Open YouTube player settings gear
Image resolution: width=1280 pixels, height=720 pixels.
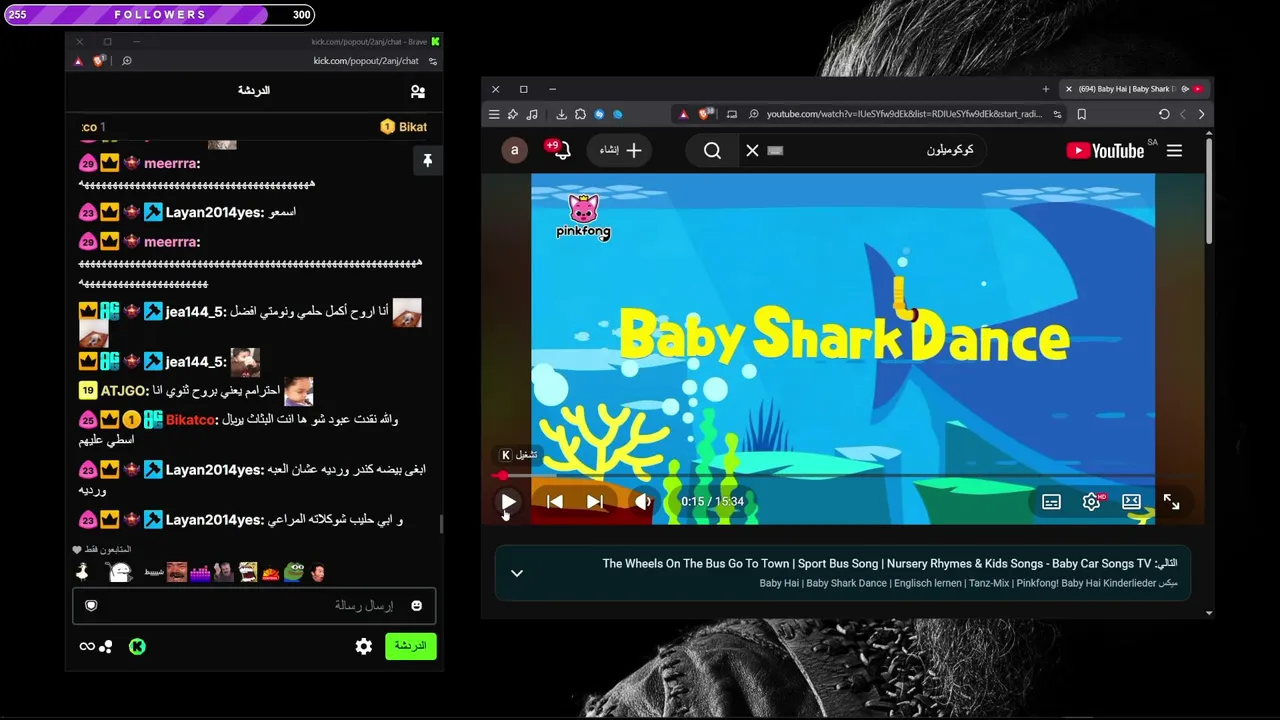(x=1091, y=502)
